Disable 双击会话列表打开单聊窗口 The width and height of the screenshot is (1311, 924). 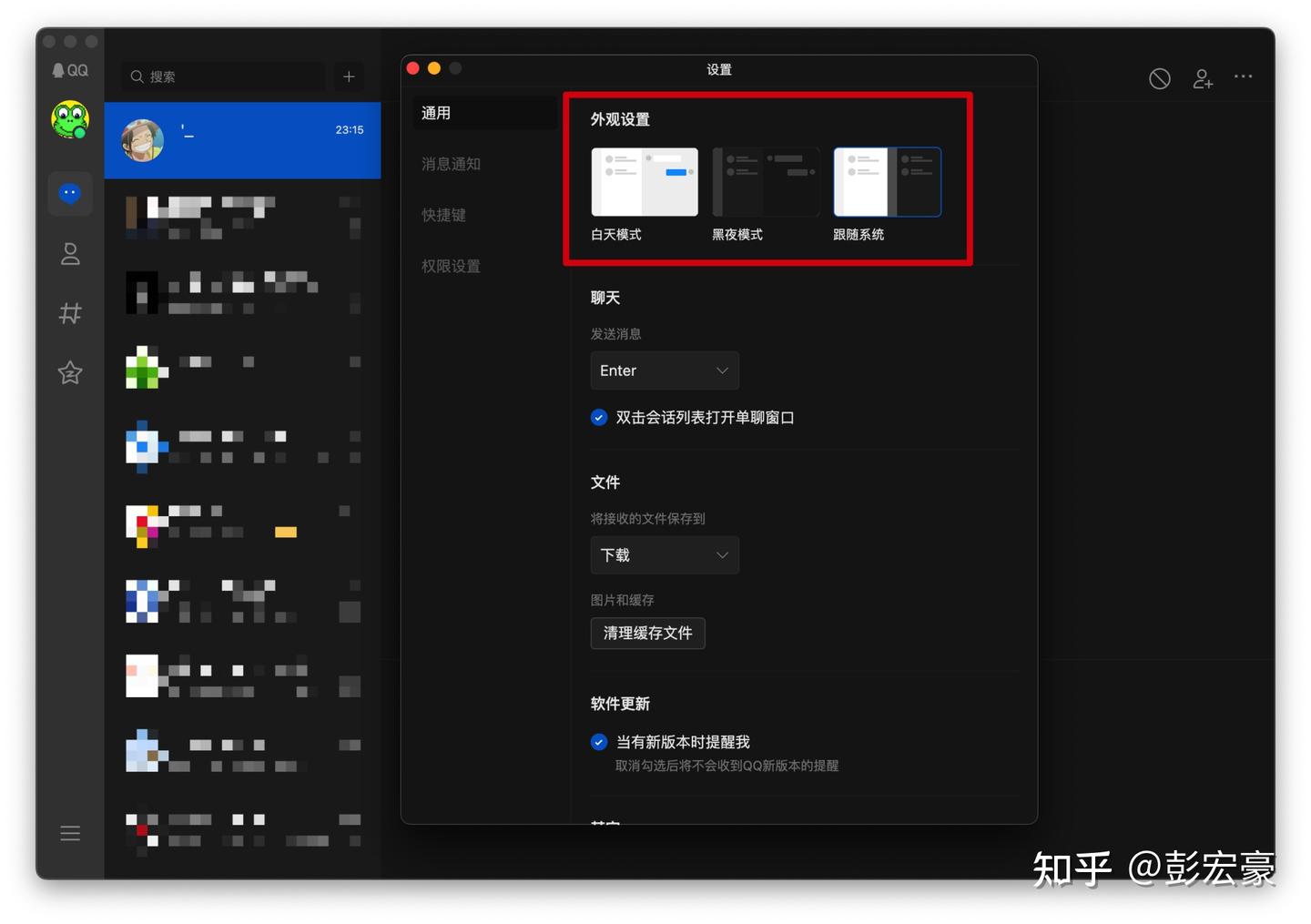point(598,418)
